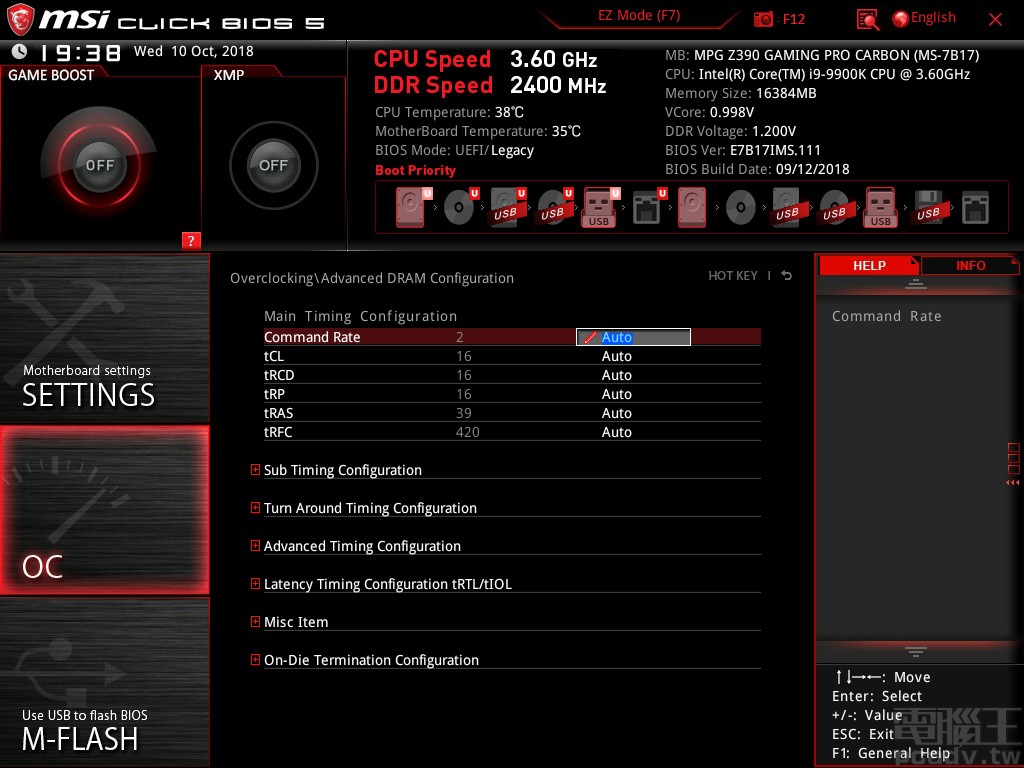Select the legacy USB key boot icon
The image size is (1024, 768).
click(881, 208)
